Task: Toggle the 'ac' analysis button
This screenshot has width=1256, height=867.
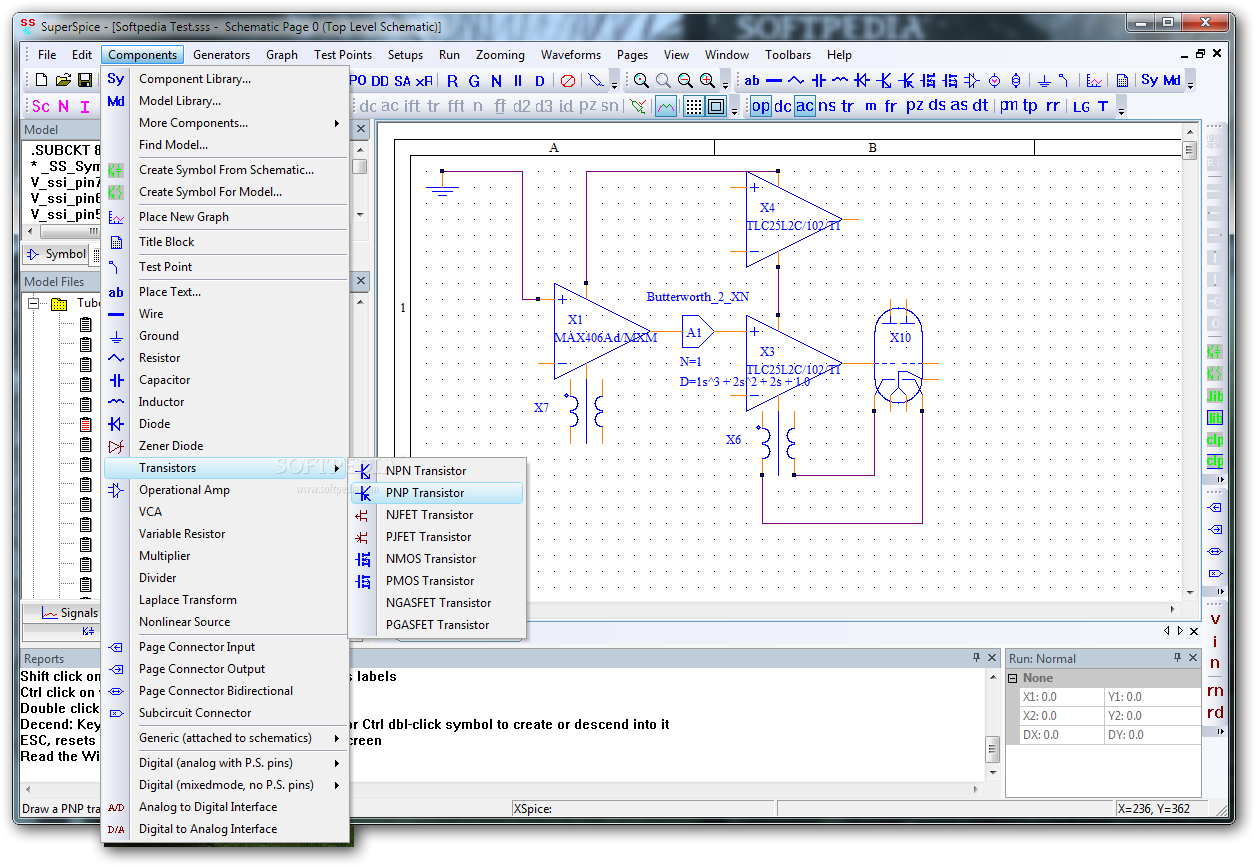Action: [x=805, y=106]
